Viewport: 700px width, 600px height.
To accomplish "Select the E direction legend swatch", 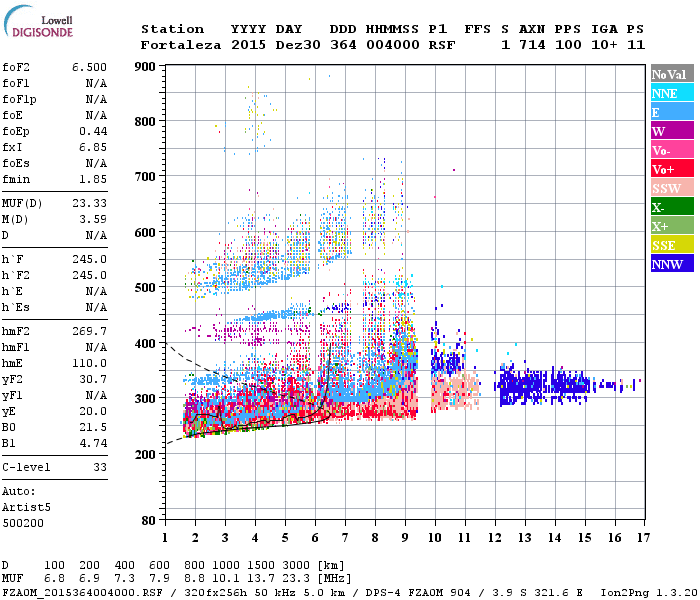I will [672, 112].
